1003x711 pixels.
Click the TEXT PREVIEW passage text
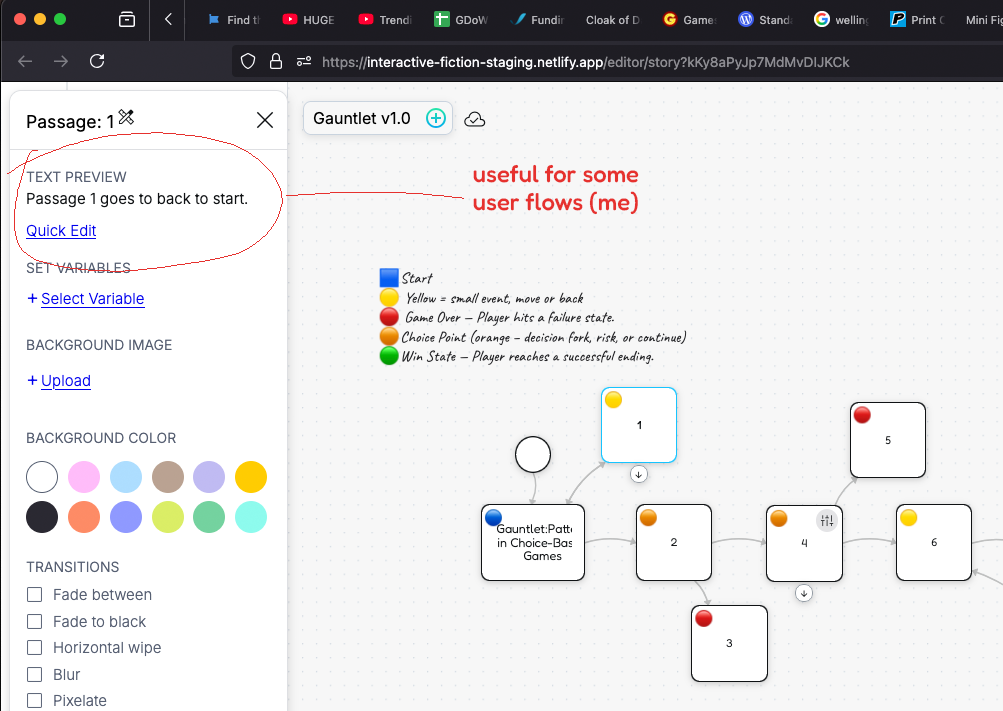[x=137, y=199]
